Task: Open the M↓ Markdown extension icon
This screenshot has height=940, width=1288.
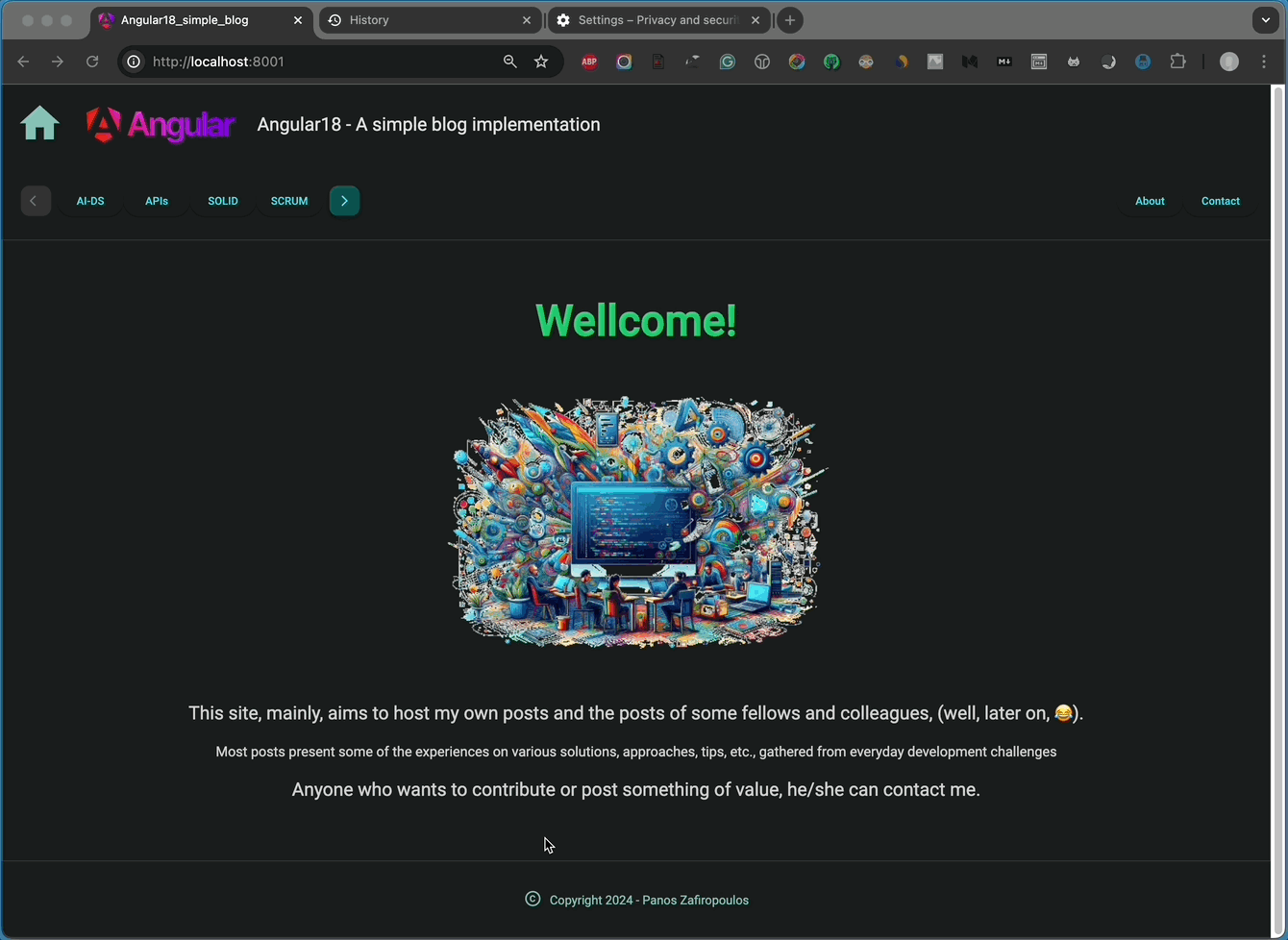Action: click(x=1004, y=62)
